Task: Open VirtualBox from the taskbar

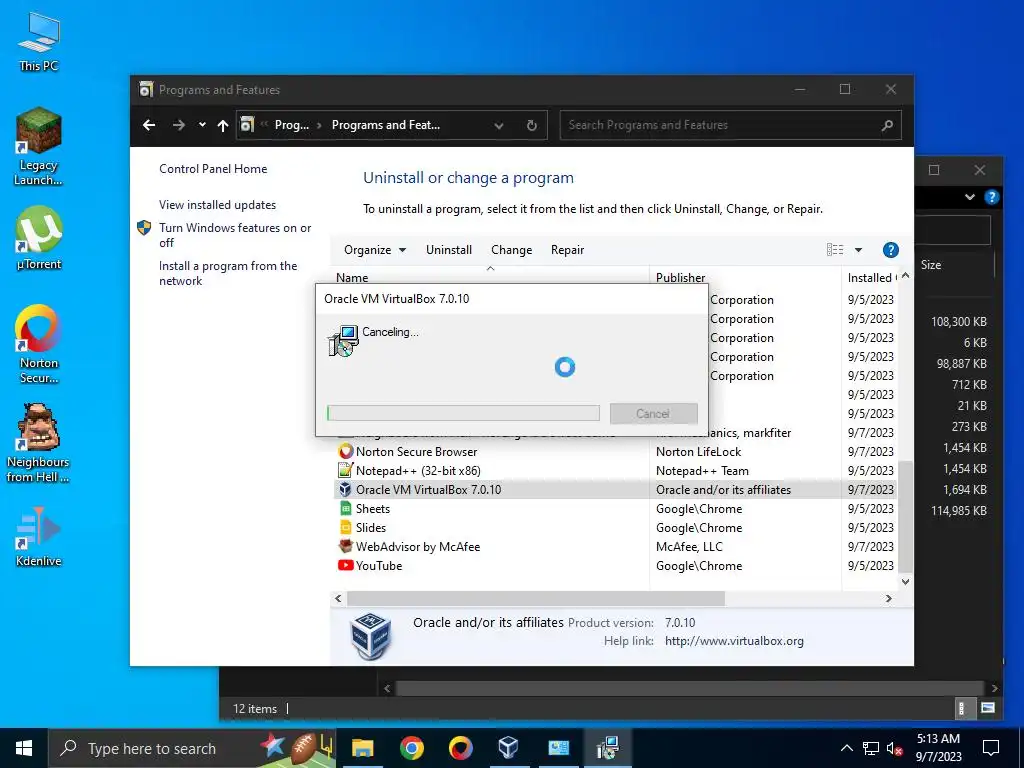Action: coord(509,748)
